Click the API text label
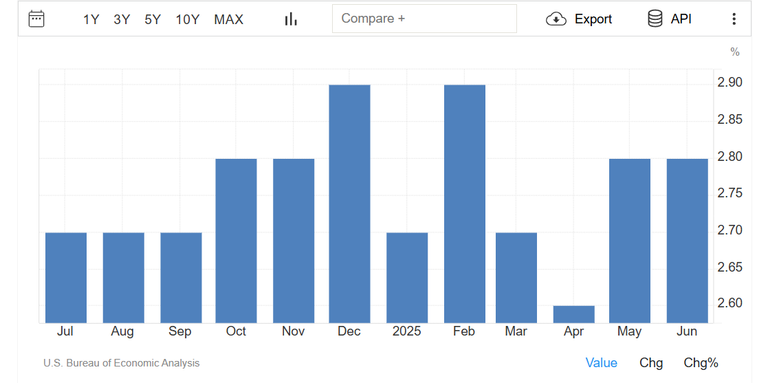The height and width of the screenshot is (383, 768). pyautogui.click(x=681, y=19)
